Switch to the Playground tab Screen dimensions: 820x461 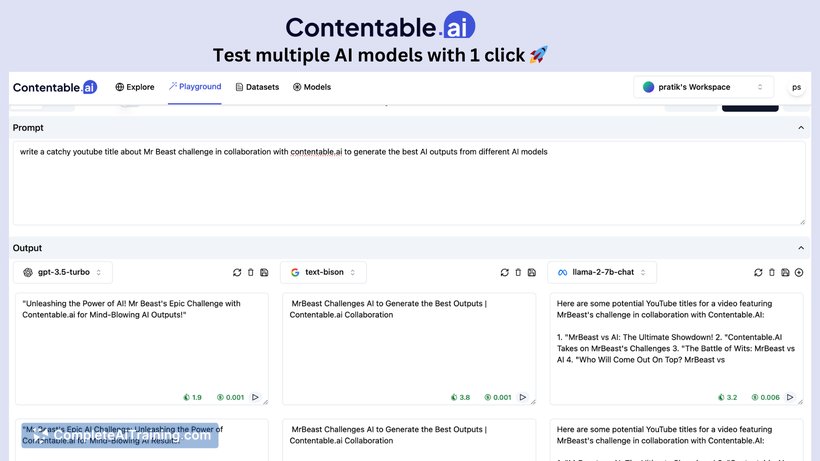click(195, 87)
